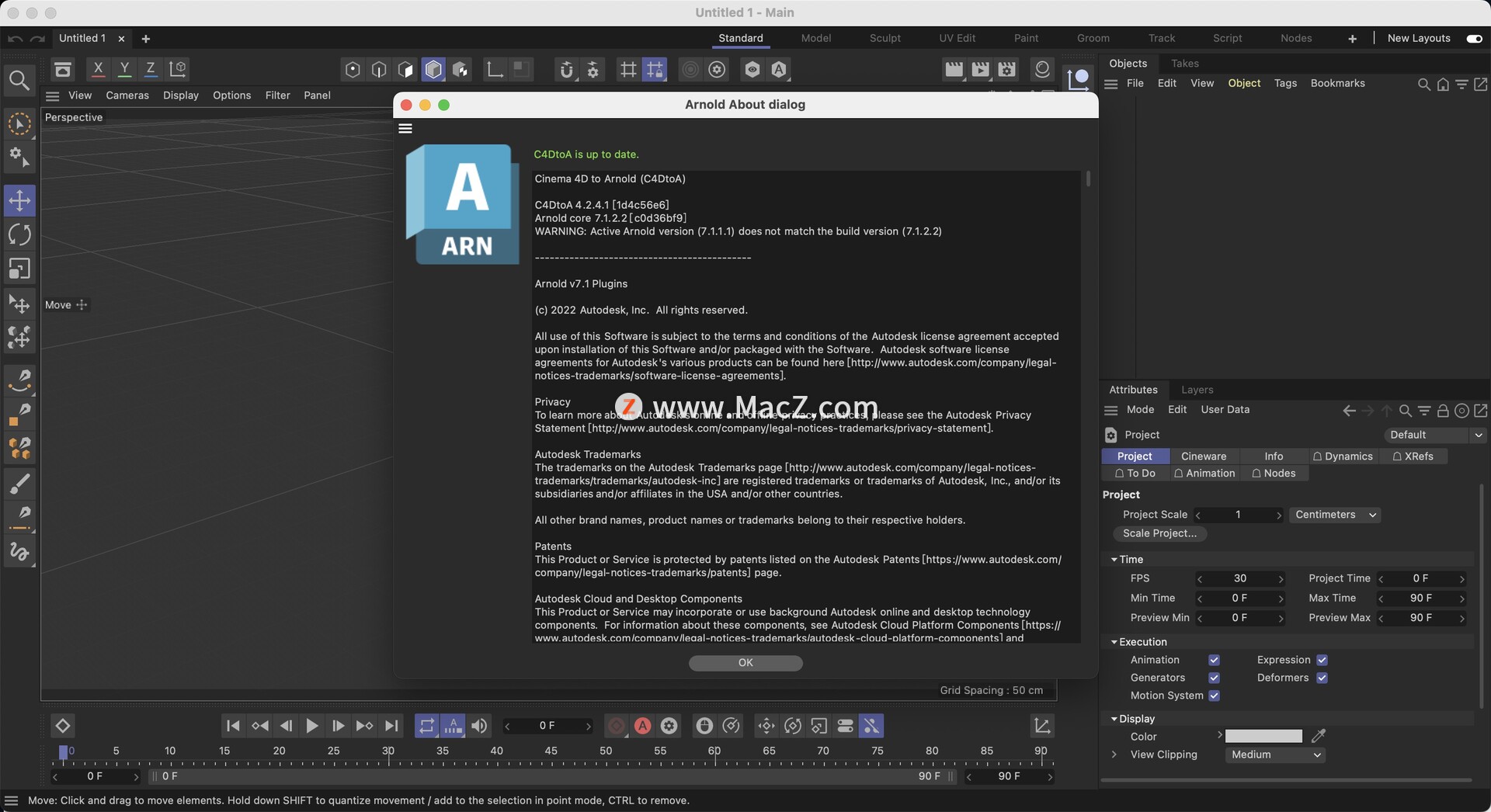Click the FPS value field under Time
The width and height of the screenshot is (1491, 812).
click(x=1240, y=578)
